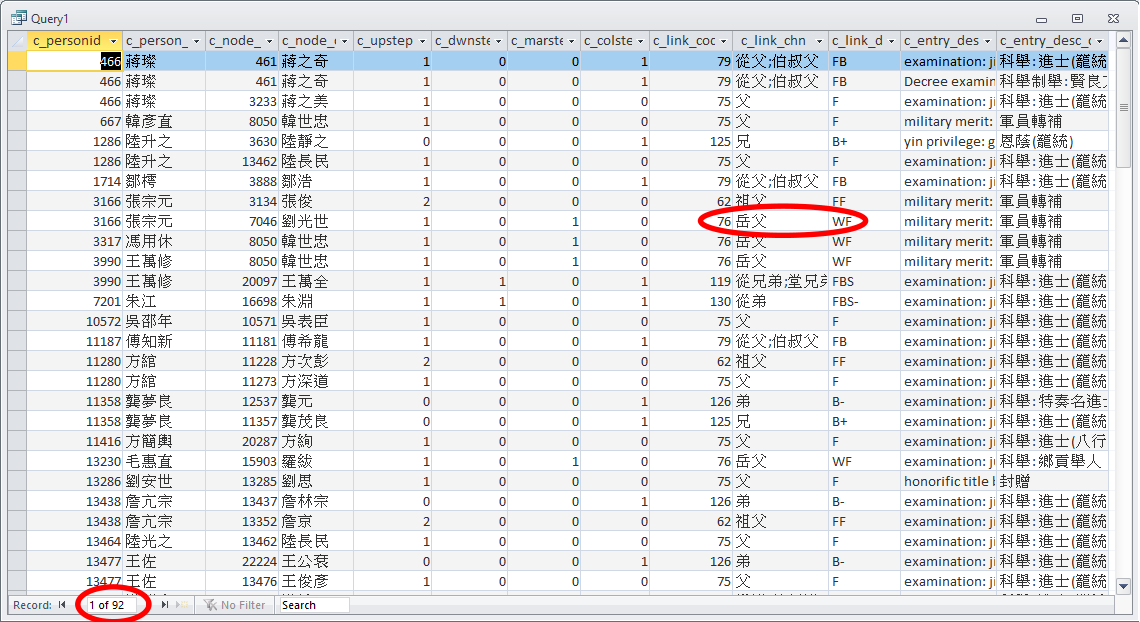Screen dimensions: 1140x622
Task: Click the select-all corner of the datasheet
Action: coord(16,41)
